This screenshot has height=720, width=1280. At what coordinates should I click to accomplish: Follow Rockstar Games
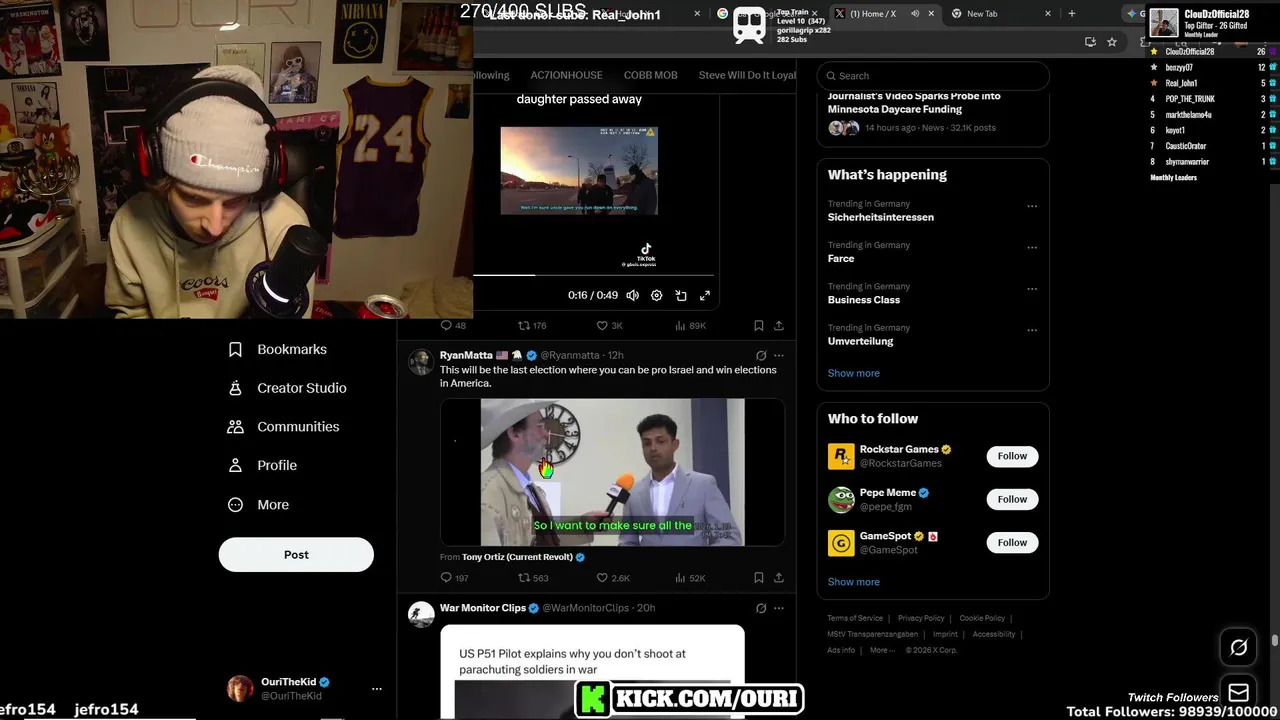pyautogui.click(x=1012, y=456)
